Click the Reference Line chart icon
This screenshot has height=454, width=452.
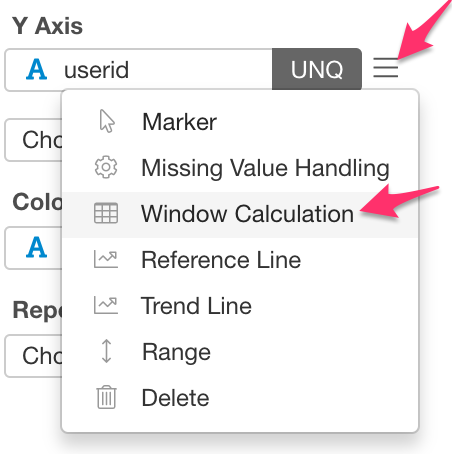[106, 259]
